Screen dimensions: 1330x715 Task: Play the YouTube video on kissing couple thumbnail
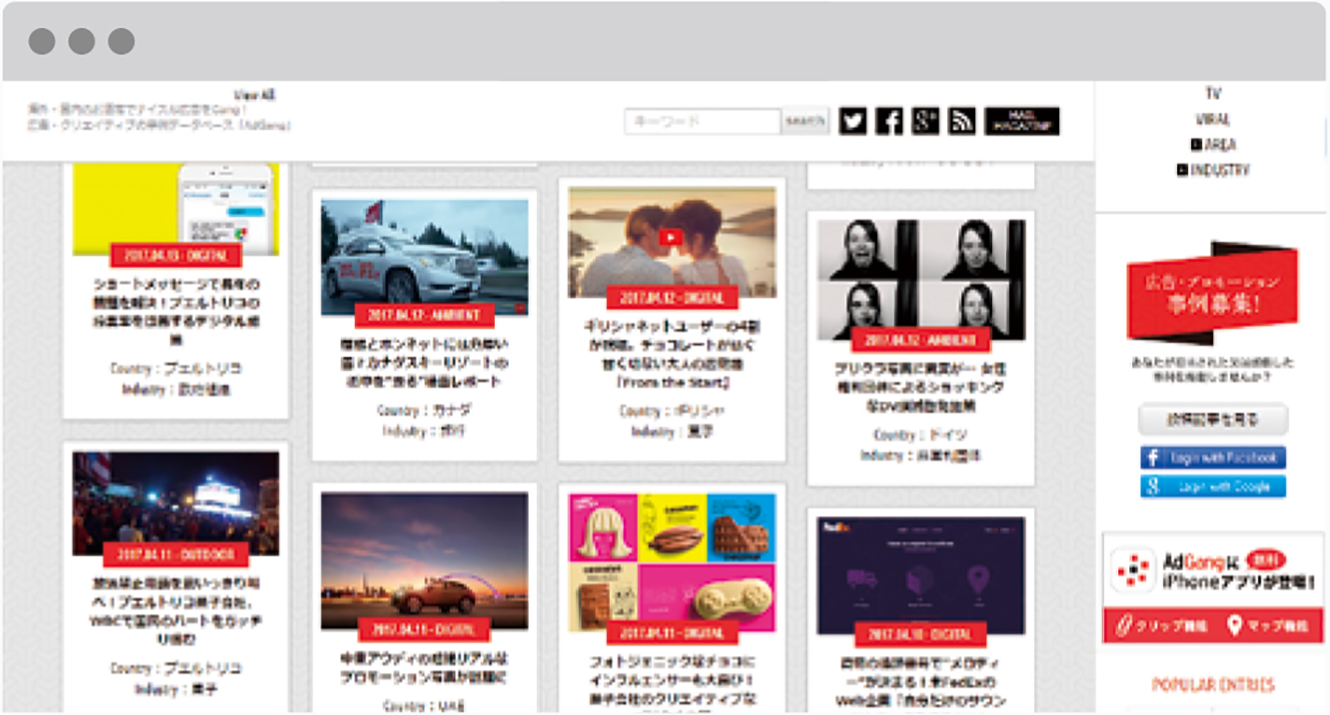671,237
